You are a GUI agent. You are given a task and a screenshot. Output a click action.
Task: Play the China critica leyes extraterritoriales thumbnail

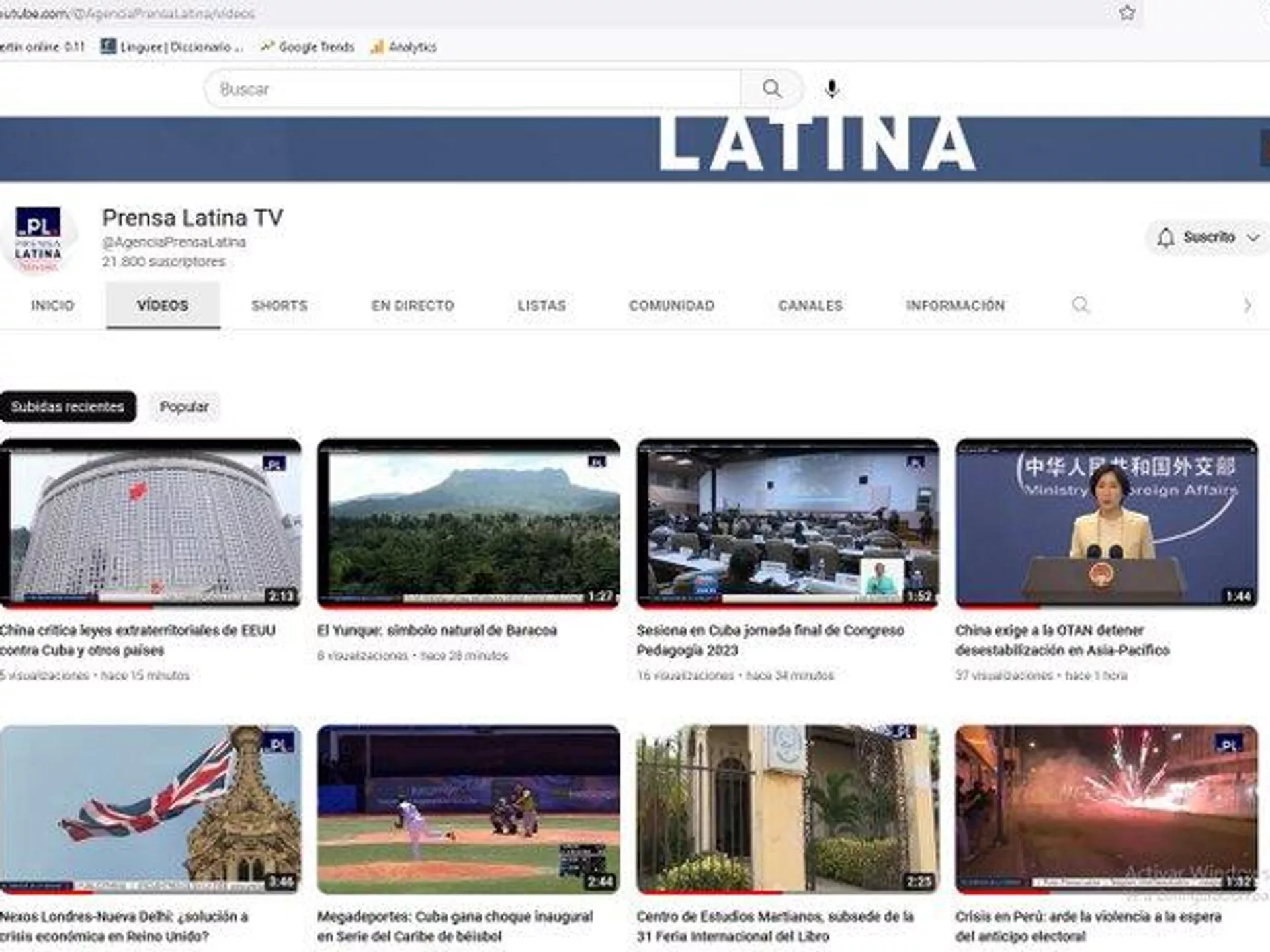[x=150, y=523]
